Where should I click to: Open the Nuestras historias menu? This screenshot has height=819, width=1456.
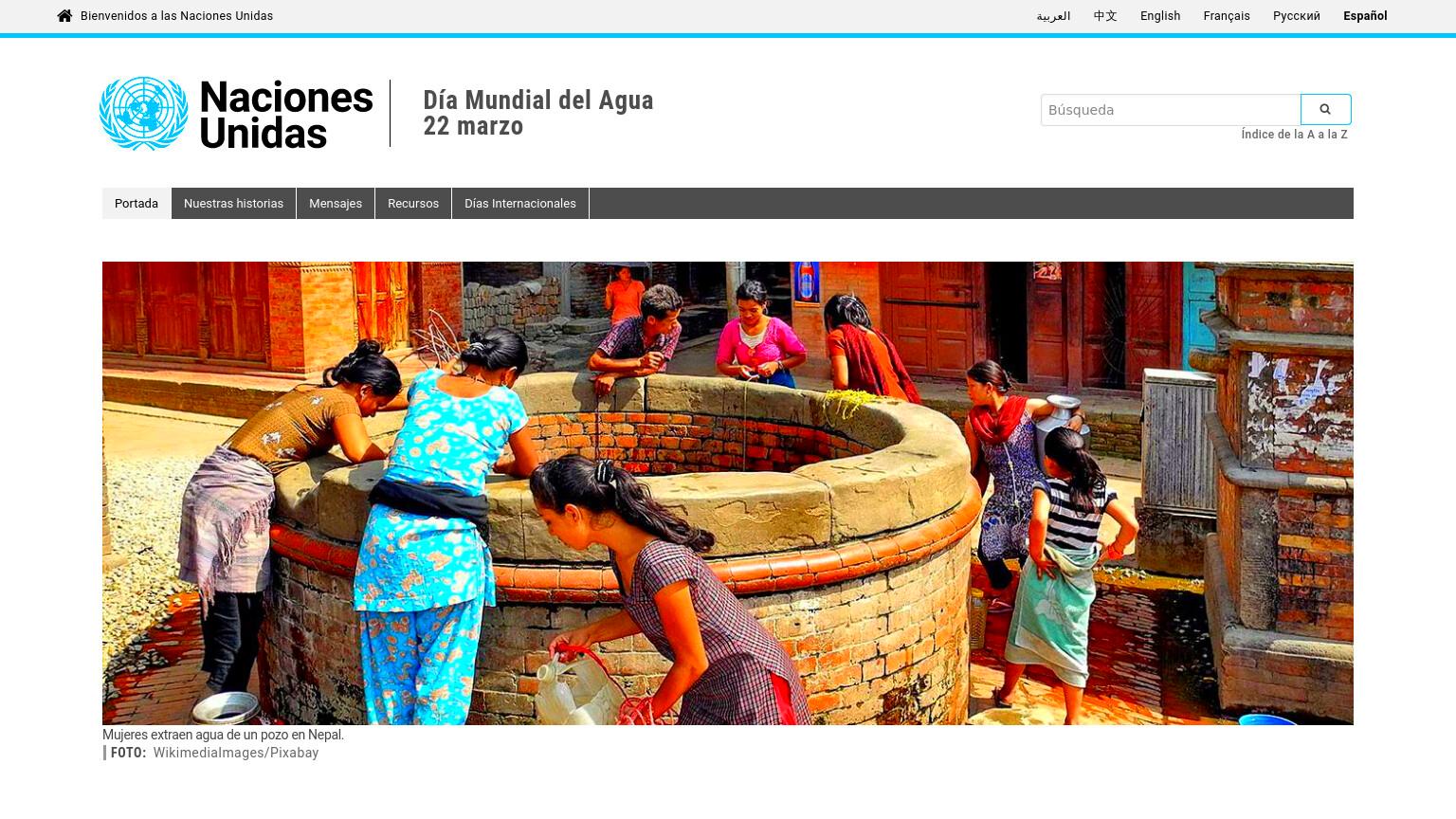tap(233, 204)
